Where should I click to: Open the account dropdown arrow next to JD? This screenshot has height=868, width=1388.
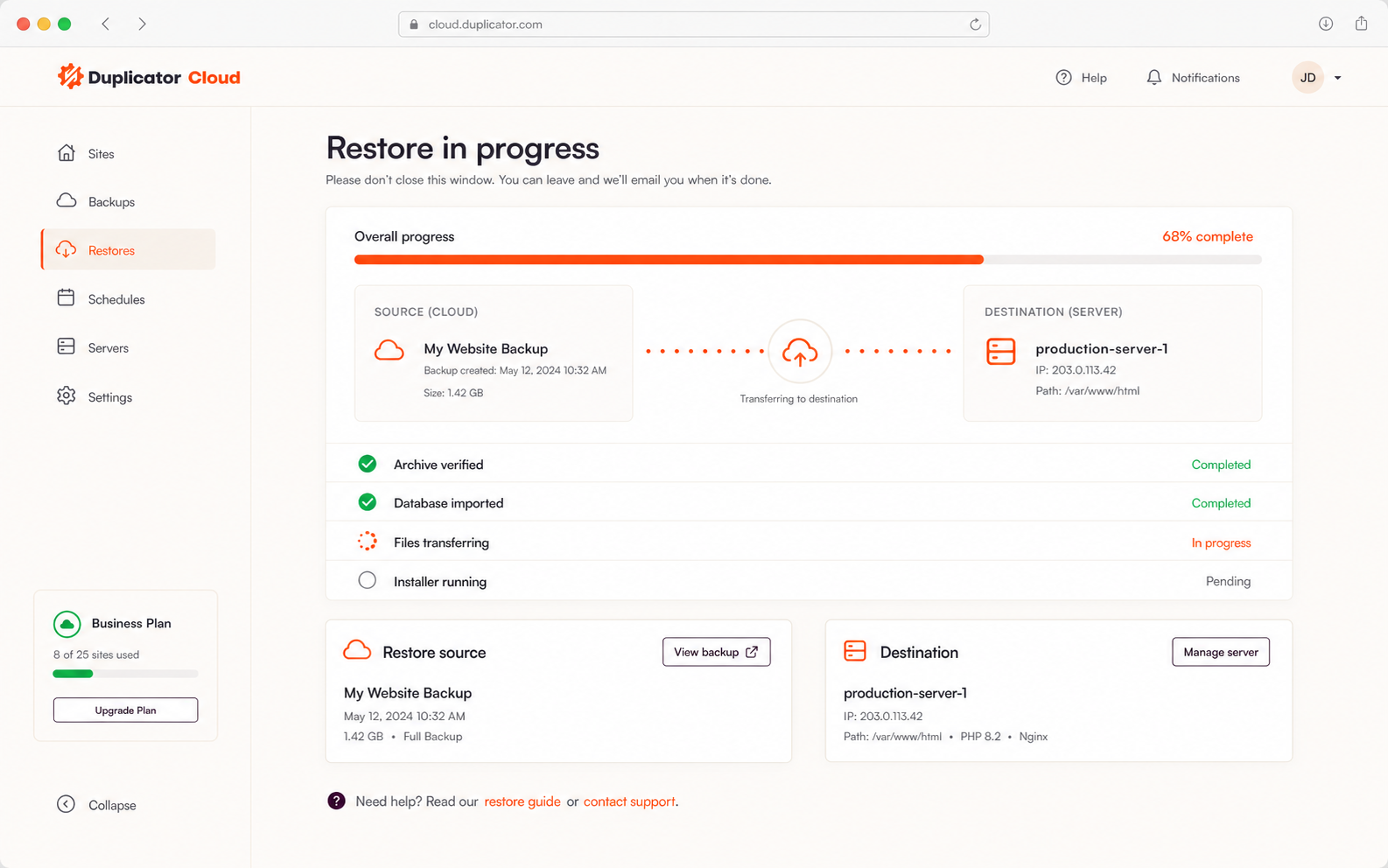coord(1337,78)
